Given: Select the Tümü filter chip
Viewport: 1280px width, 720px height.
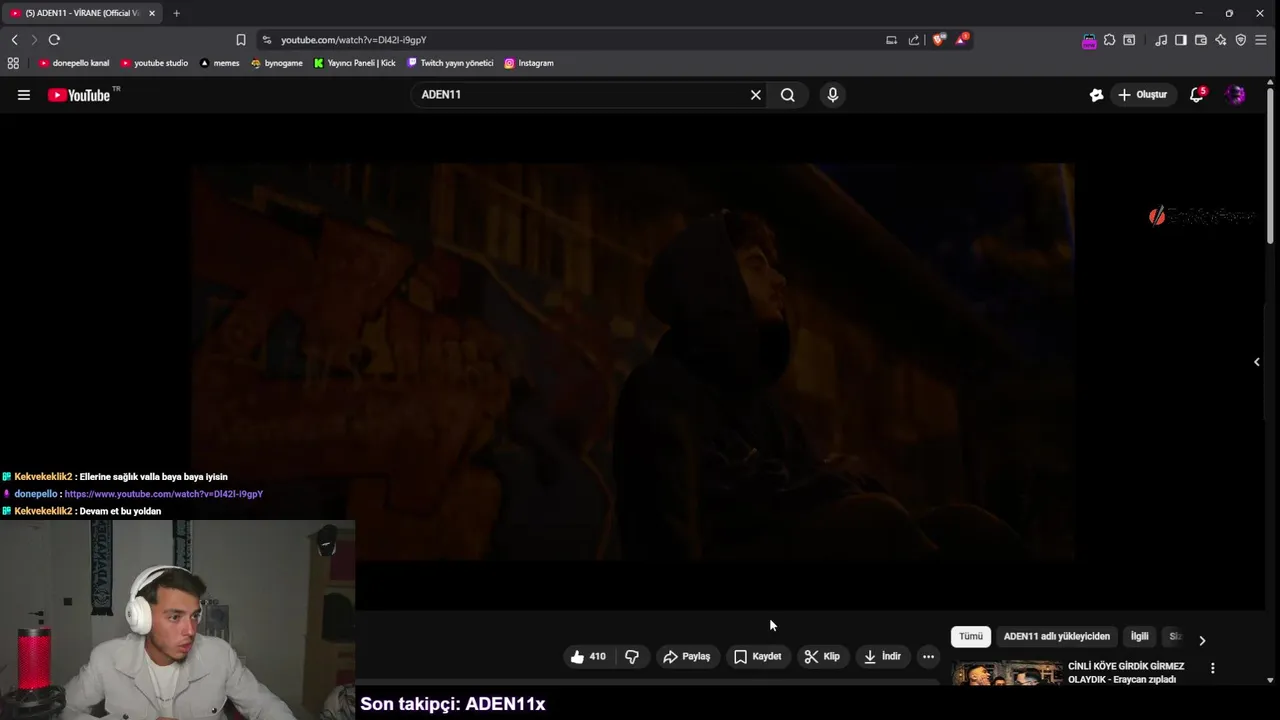Looking at the screenshot, I should (x=971, y=637).
